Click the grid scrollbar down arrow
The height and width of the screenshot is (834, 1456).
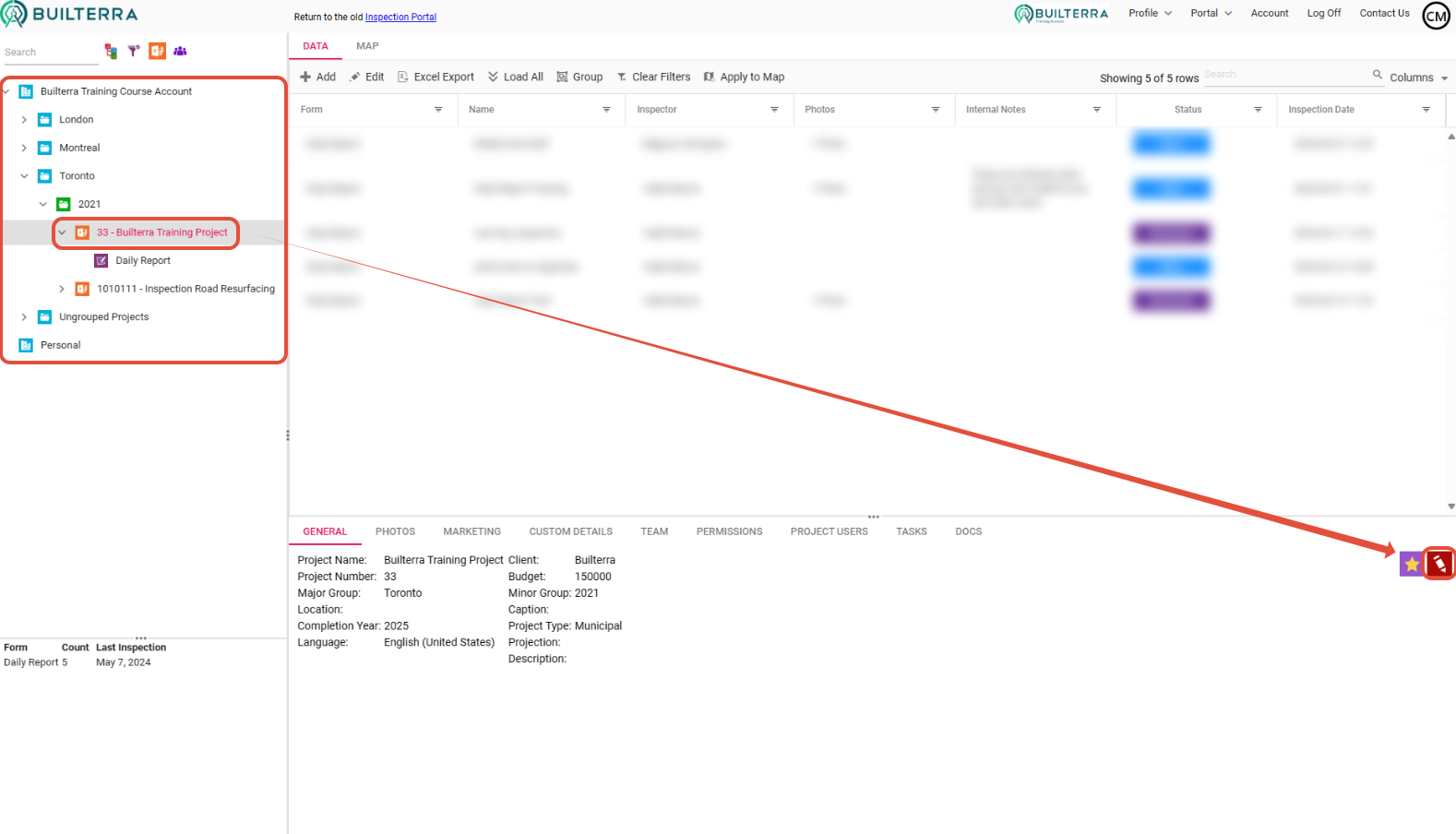[1450, 506]
